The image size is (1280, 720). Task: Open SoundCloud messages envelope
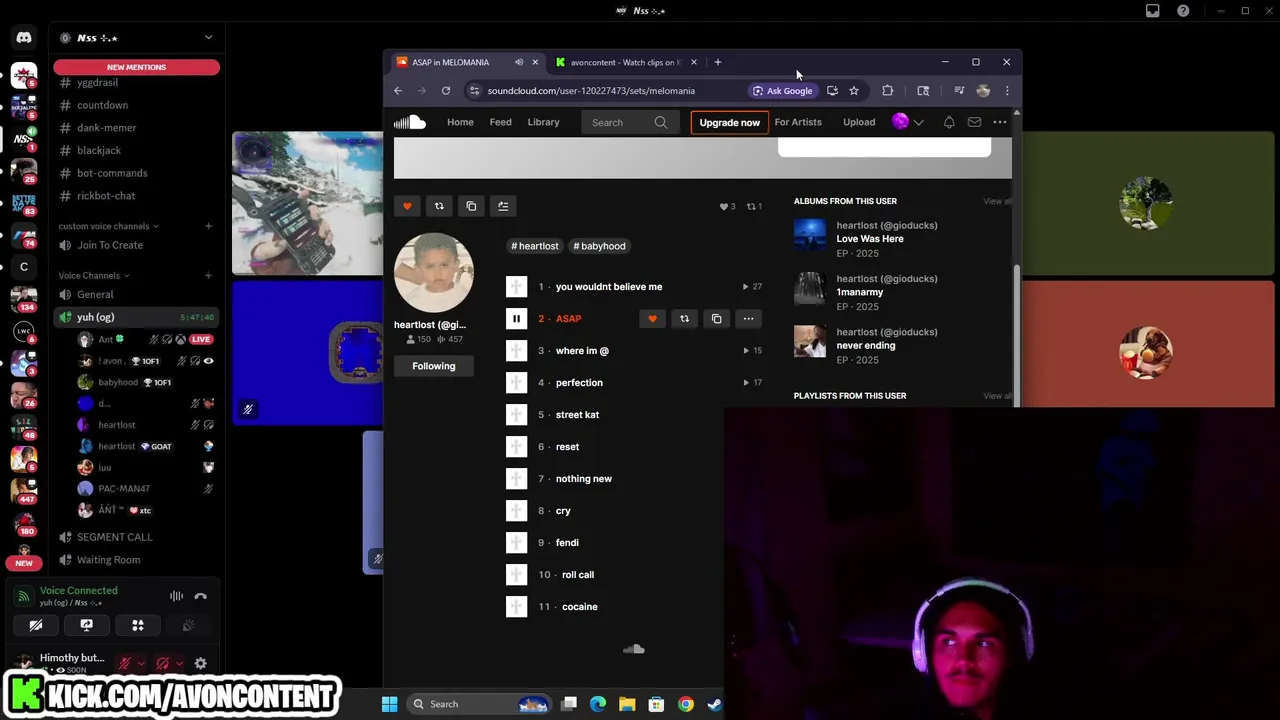[x=974, y=122]
